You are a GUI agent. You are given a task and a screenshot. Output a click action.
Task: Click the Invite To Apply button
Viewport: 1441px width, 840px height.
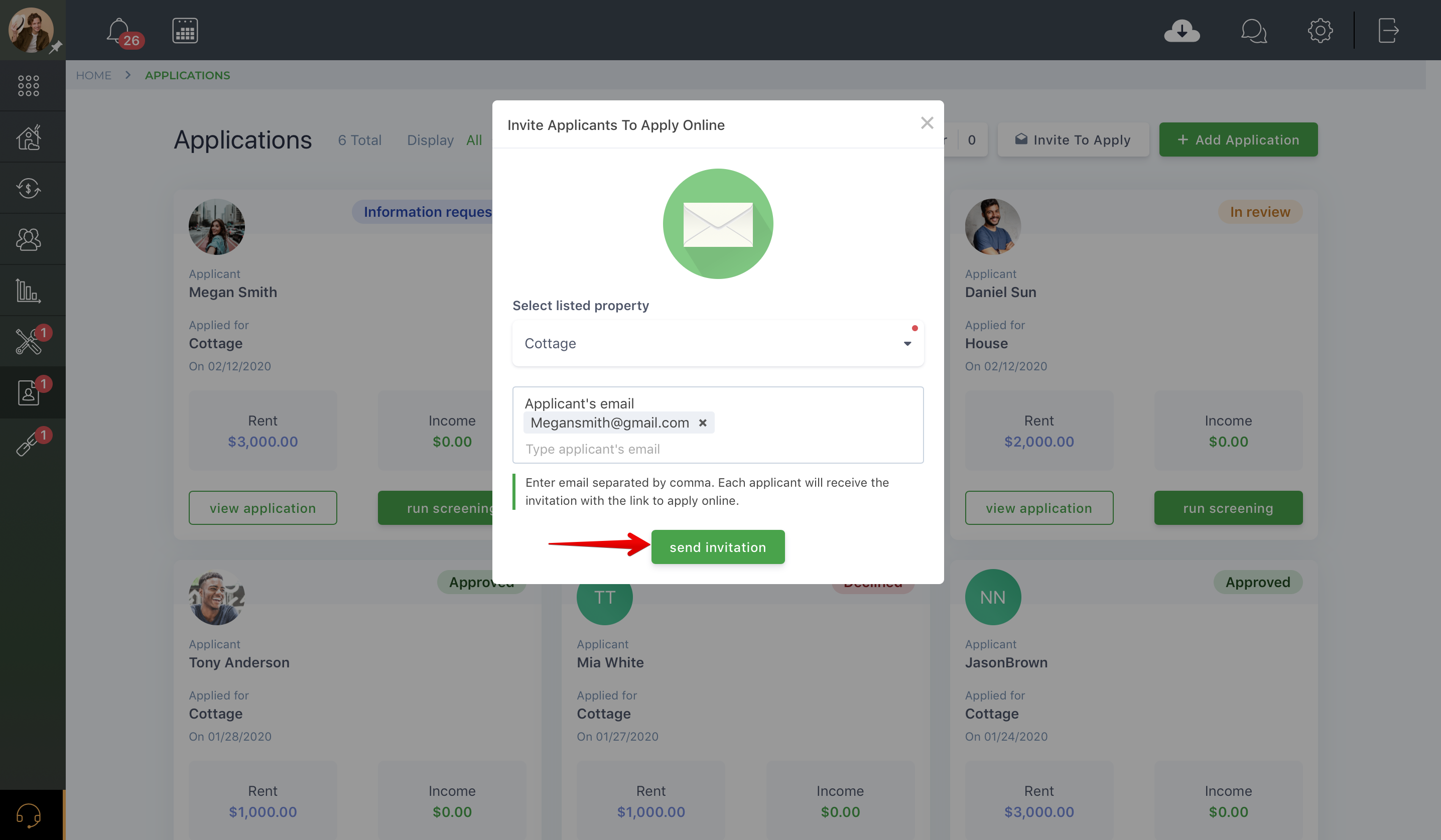pyautogui.click(x=1073, y=139)
